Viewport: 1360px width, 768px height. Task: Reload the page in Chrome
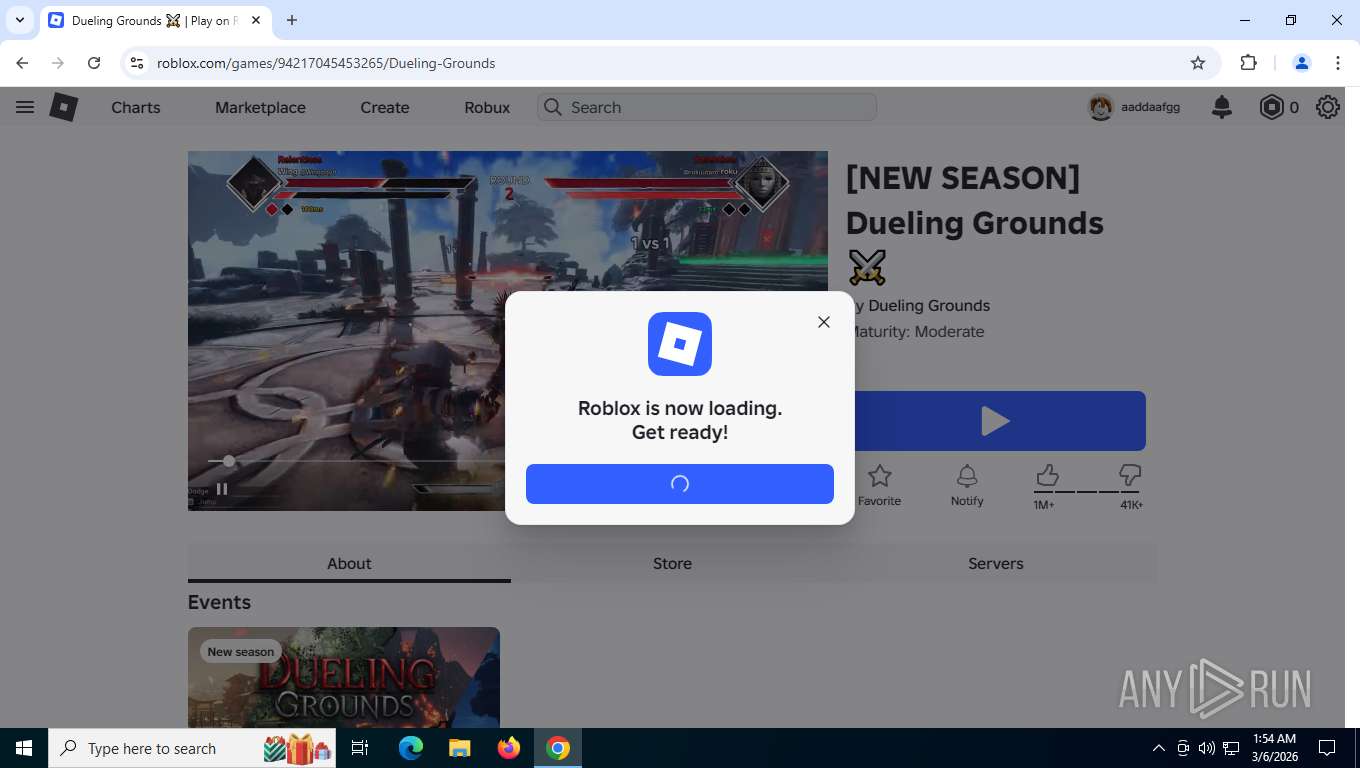(x=94, y=63)
